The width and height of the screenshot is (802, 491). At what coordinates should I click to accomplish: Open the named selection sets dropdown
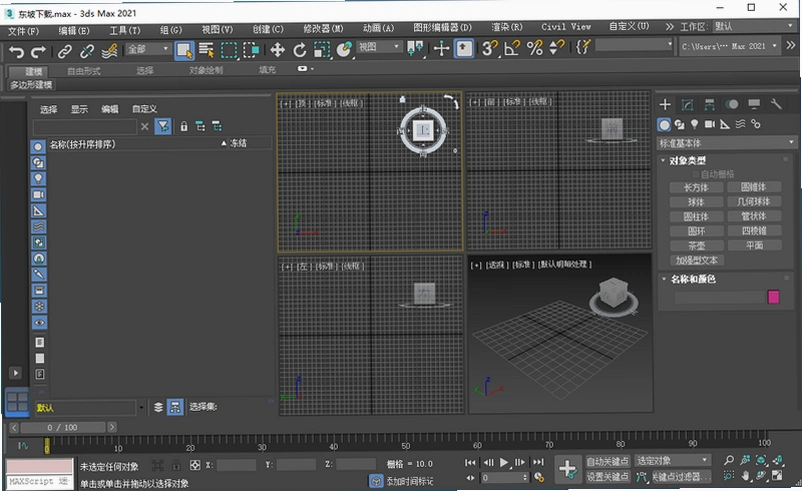pyautogui.click(x=633, y=46)
